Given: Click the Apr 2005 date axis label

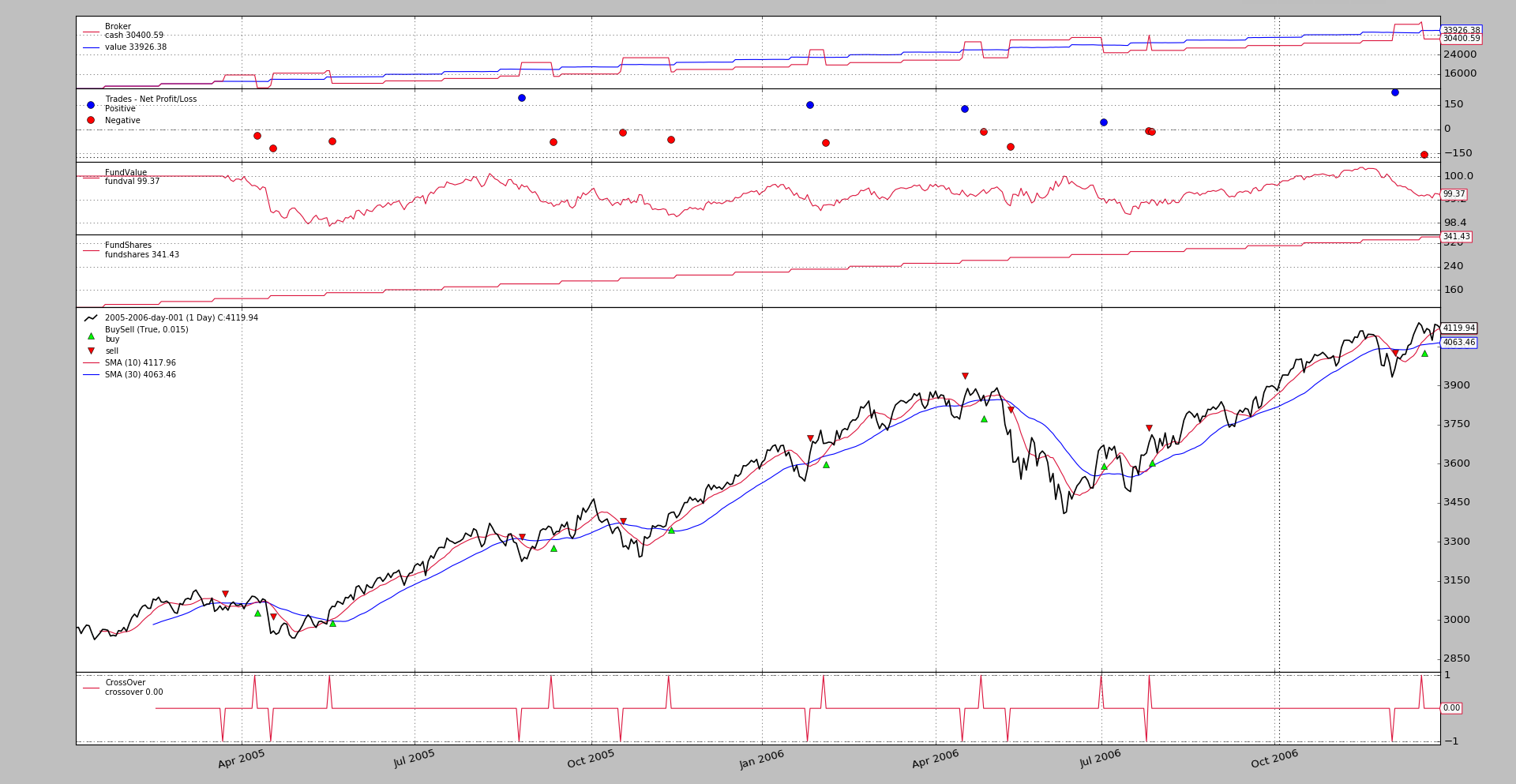Looking at the screenshot, I should [242, 760].
